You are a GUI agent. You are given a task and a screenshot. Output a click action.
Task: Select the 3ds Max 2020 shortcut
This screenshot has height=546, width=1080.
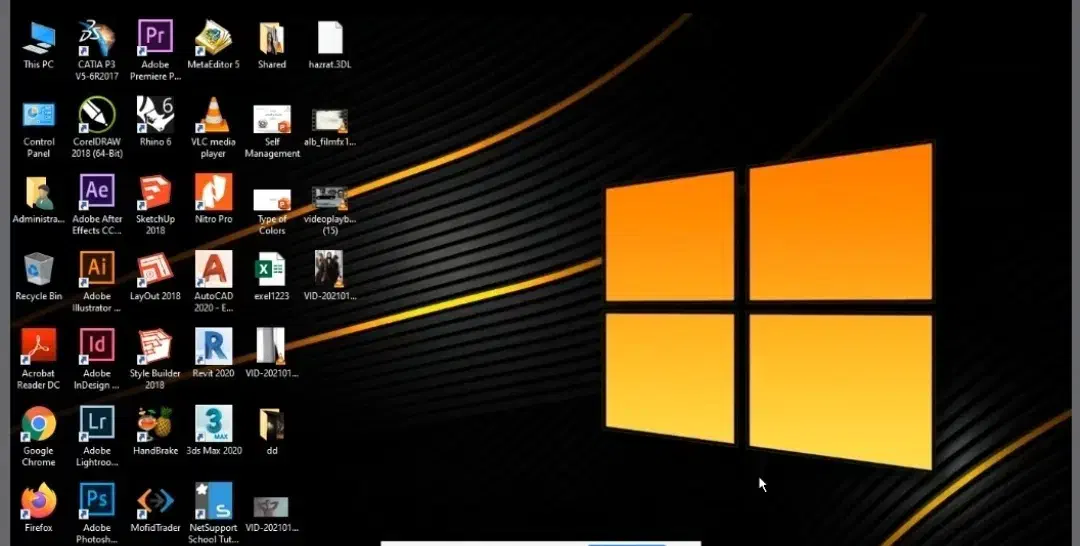213,424
